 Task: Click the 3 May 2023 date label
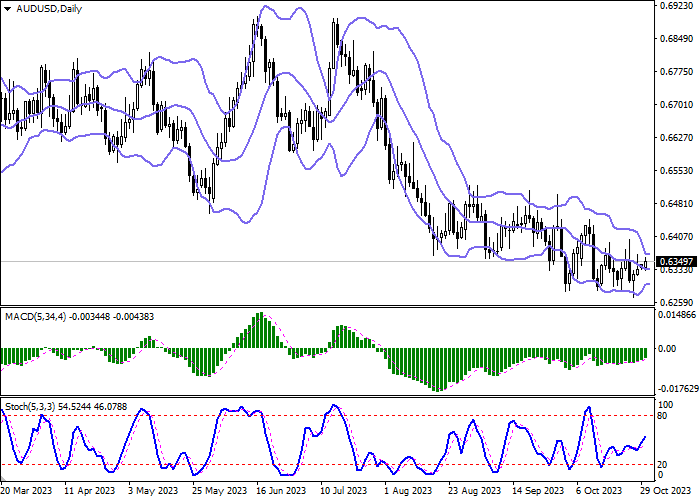click(153, 491)
